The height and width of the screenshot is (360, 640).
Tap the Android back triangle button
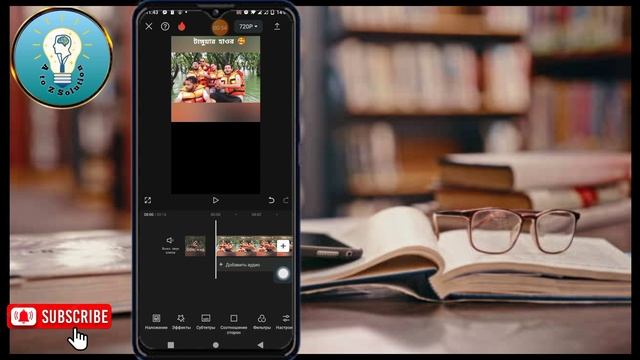tap(260, 345)
